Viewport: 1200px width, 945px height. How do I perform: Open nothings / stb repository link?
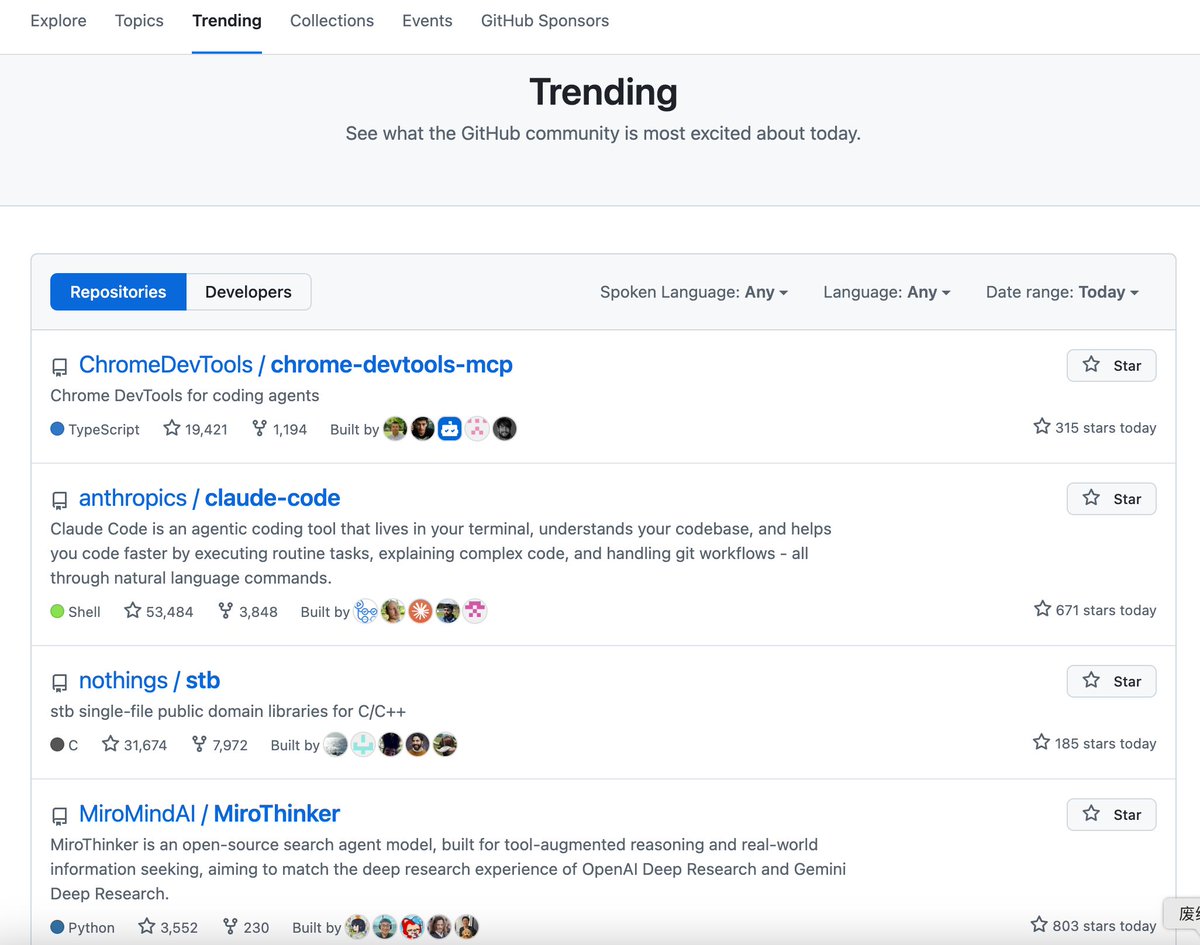pyautogui.click(x=149, y=681)
